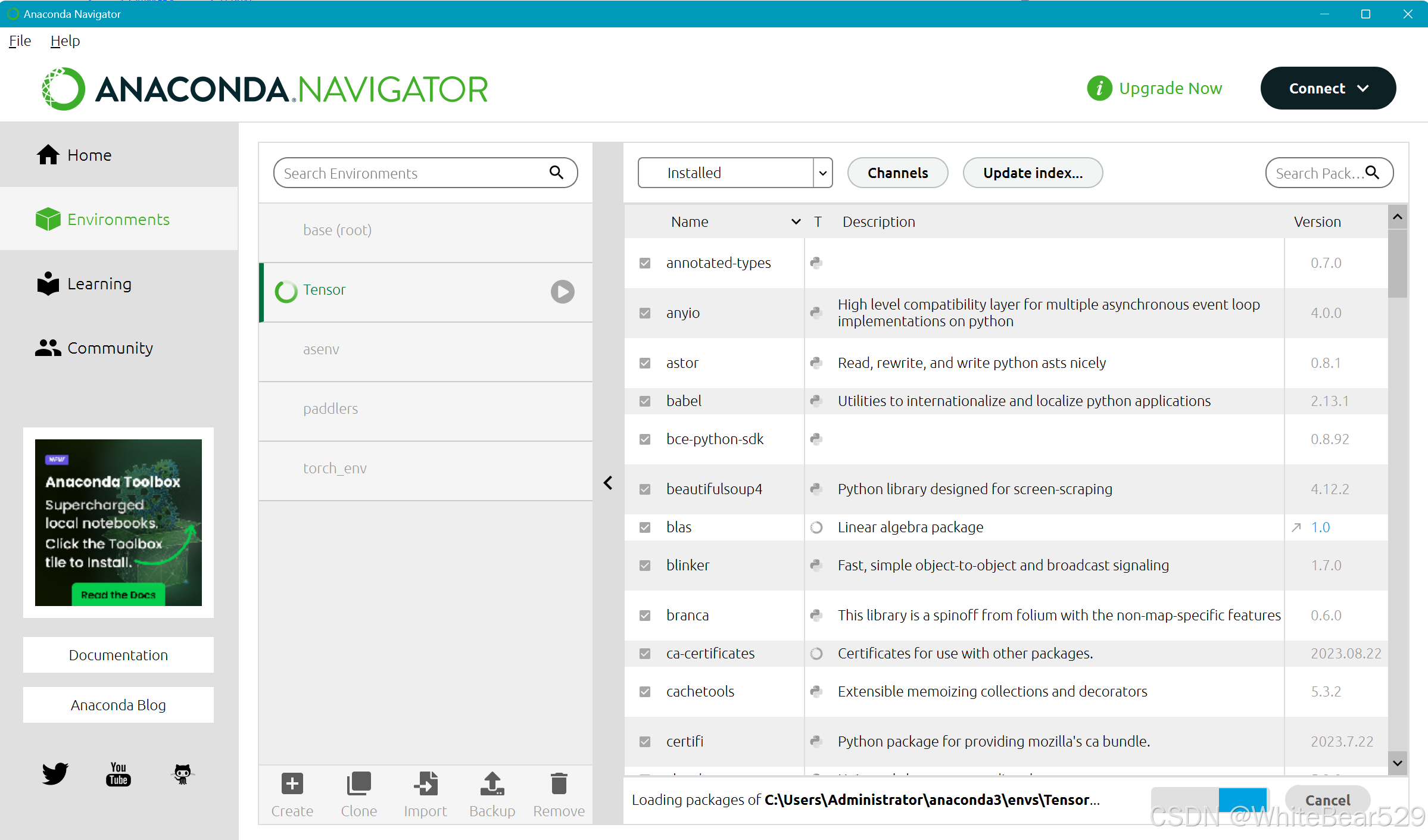
Task: Toggle the beautifulsoup4 package checkbox
Action: coord(645,489)
